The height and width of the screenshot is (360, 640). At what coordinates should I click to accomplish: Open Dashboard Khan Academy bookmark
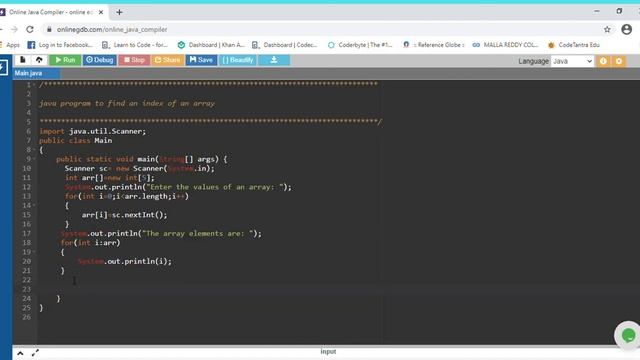click(211, 45)
